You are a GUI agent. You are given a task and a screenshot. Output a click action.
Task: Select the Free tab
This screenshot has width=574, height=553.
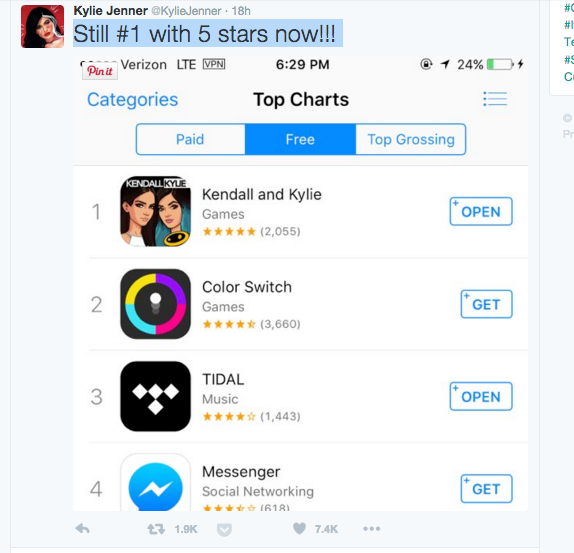(300, 139)
